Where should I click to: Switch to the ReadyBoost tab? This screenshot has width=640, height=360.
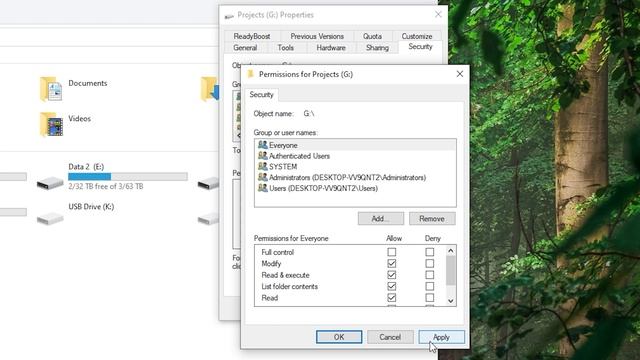[252, 36]
